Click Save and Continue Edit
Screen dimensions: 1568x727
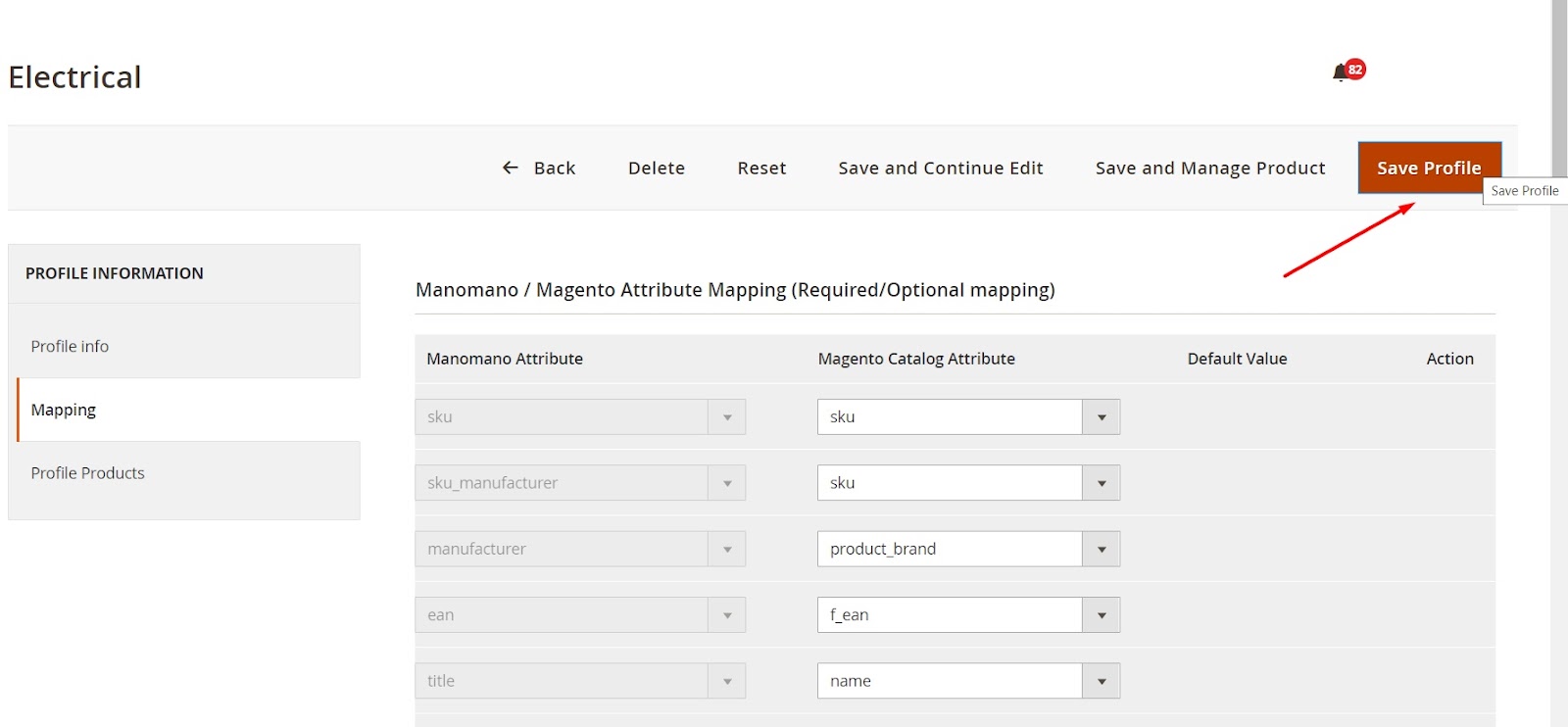coord(940,168)
